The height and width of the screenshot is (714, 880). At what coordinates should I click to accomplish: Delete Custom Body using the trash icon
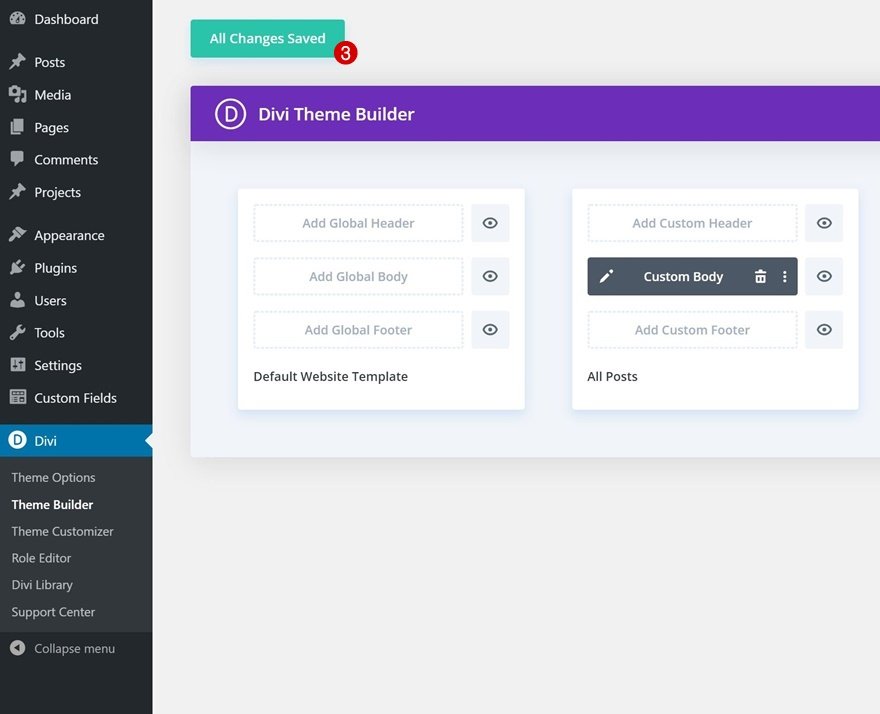pyautogui.click(x=760, y=276)
